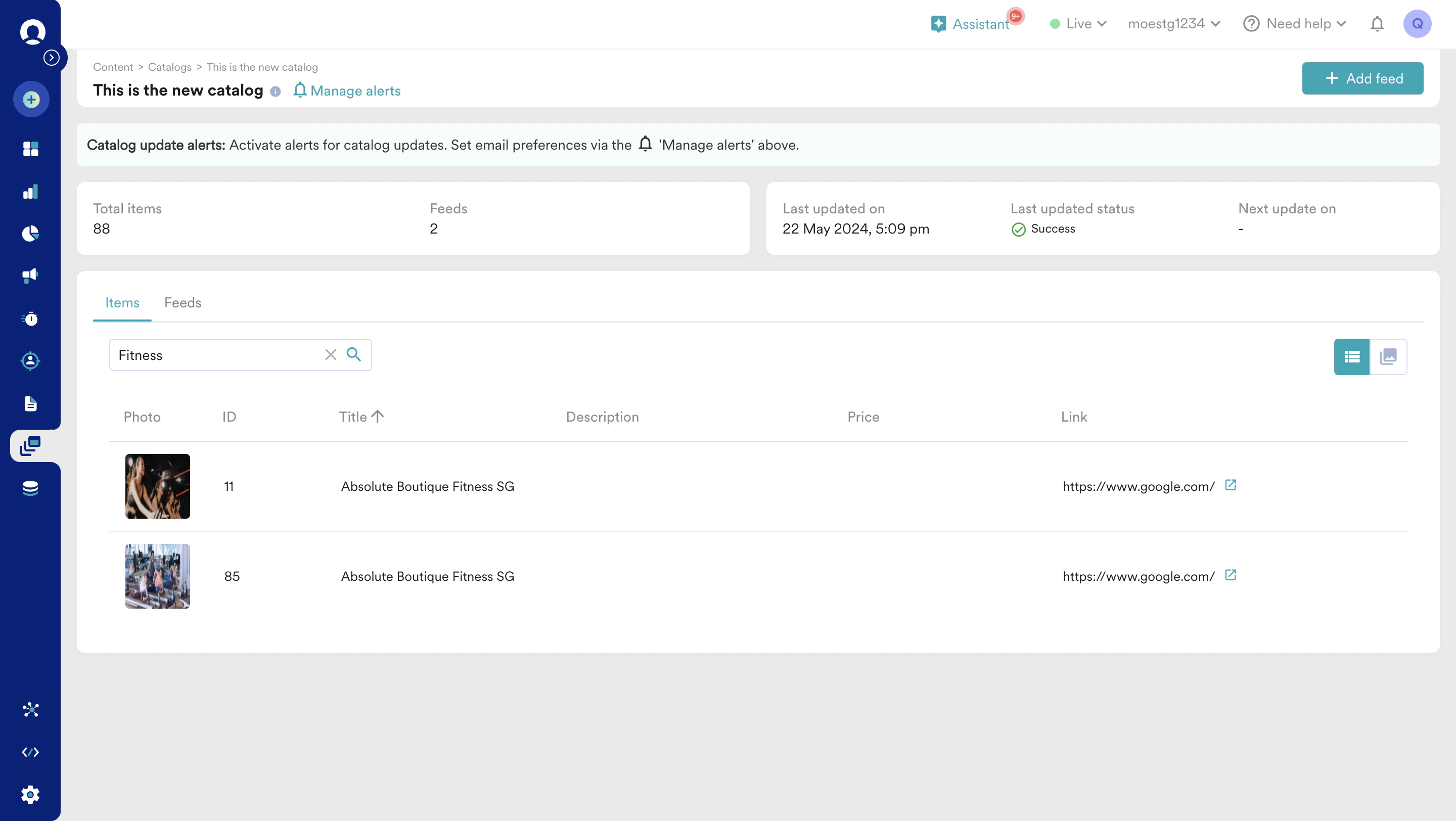The width and height of the screenshot is (1456, 821).
Task: Clear the Fitness search text
Action: (x=331, y=354)
